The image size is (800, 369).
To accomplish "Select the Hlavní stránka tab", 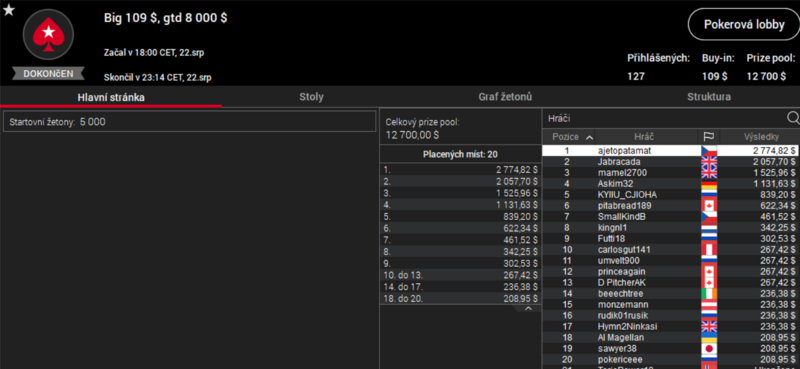I will tap(111, 97).
